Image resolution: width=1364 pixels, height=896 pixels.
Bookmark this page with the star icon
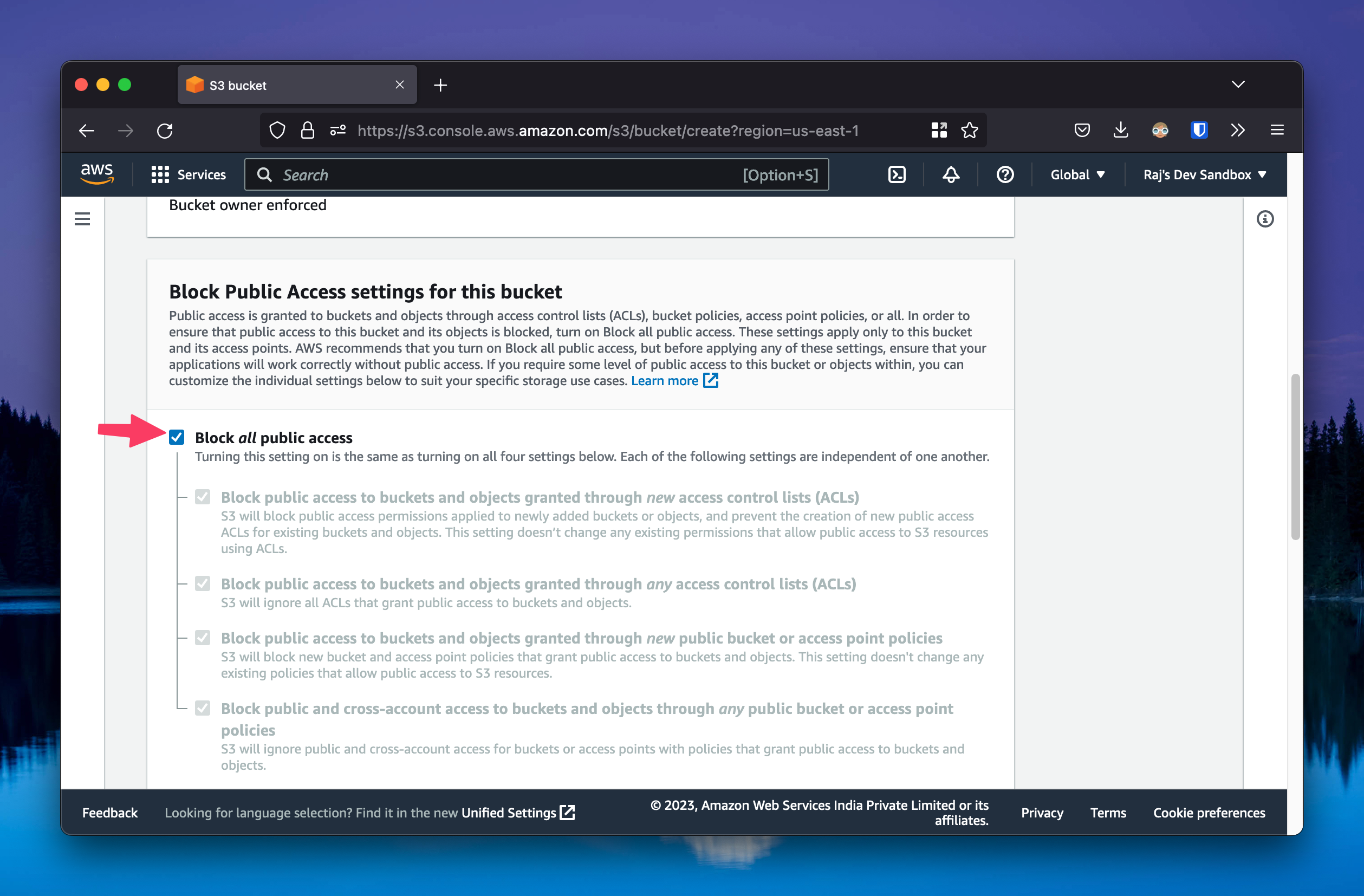pos(969,131)
